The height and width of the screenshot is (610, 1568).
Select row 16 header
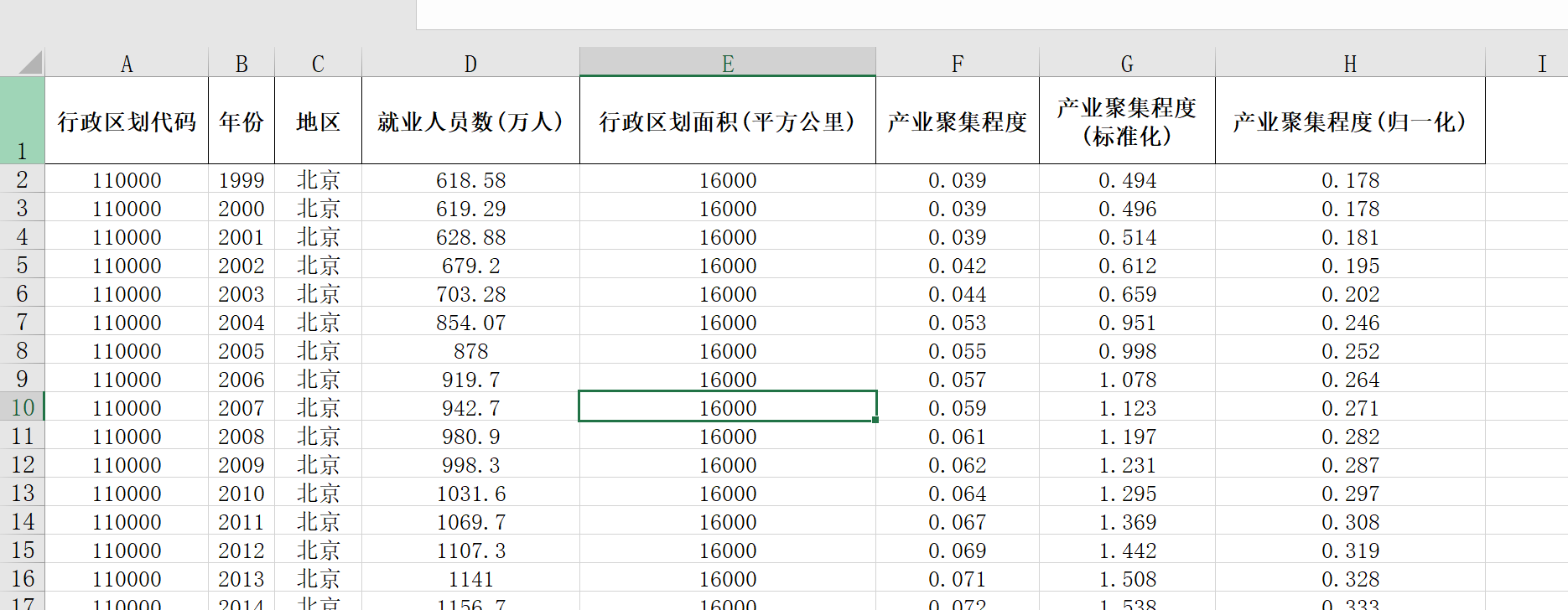pos(22,578)
